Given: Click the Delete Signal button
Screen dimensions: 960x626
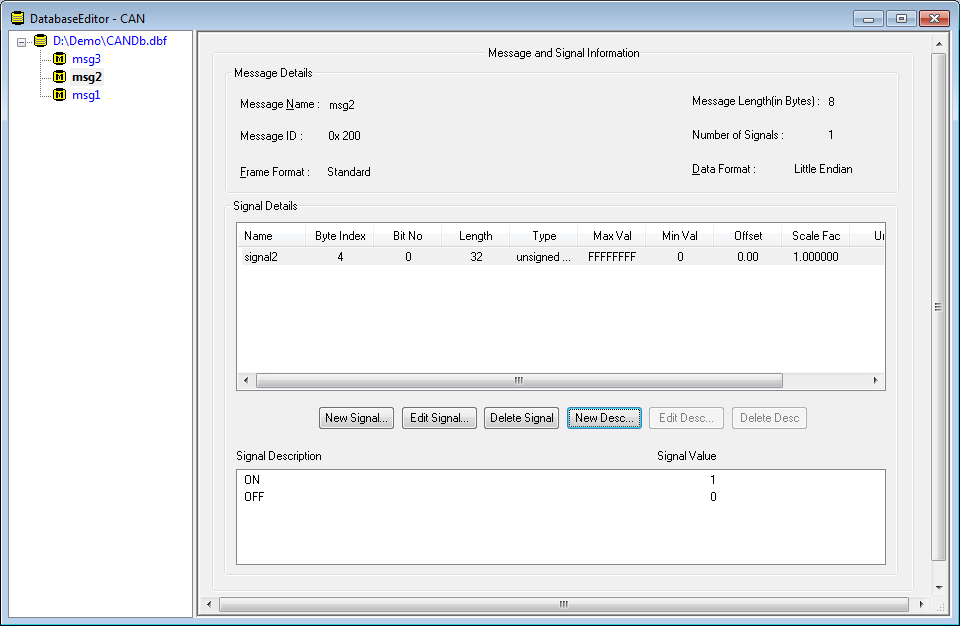Looking at the screenshot, I should [x=522, y=418].
